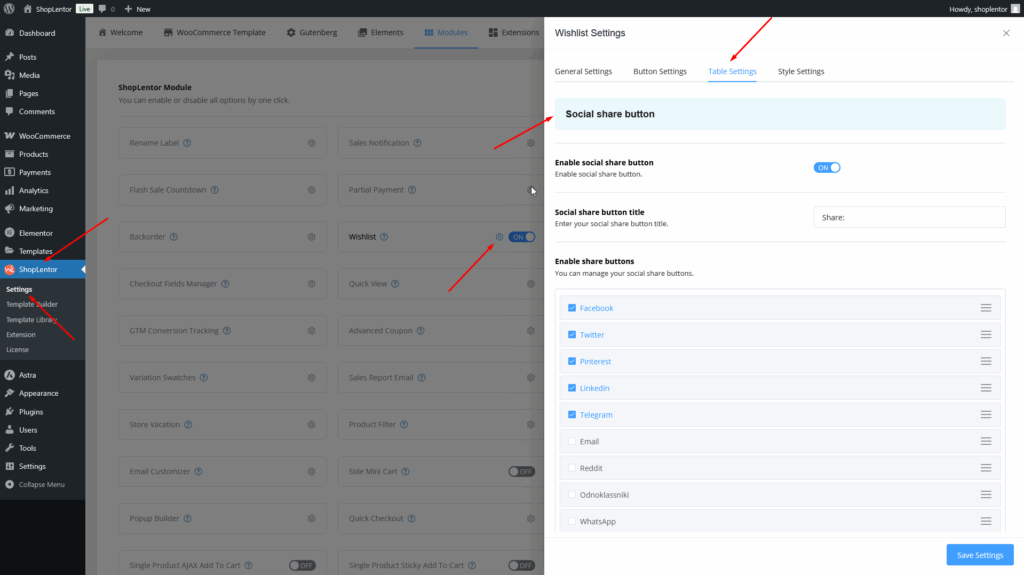
Task: Uncheck the Pinterest share checkbox
Action: pos(572,361)
